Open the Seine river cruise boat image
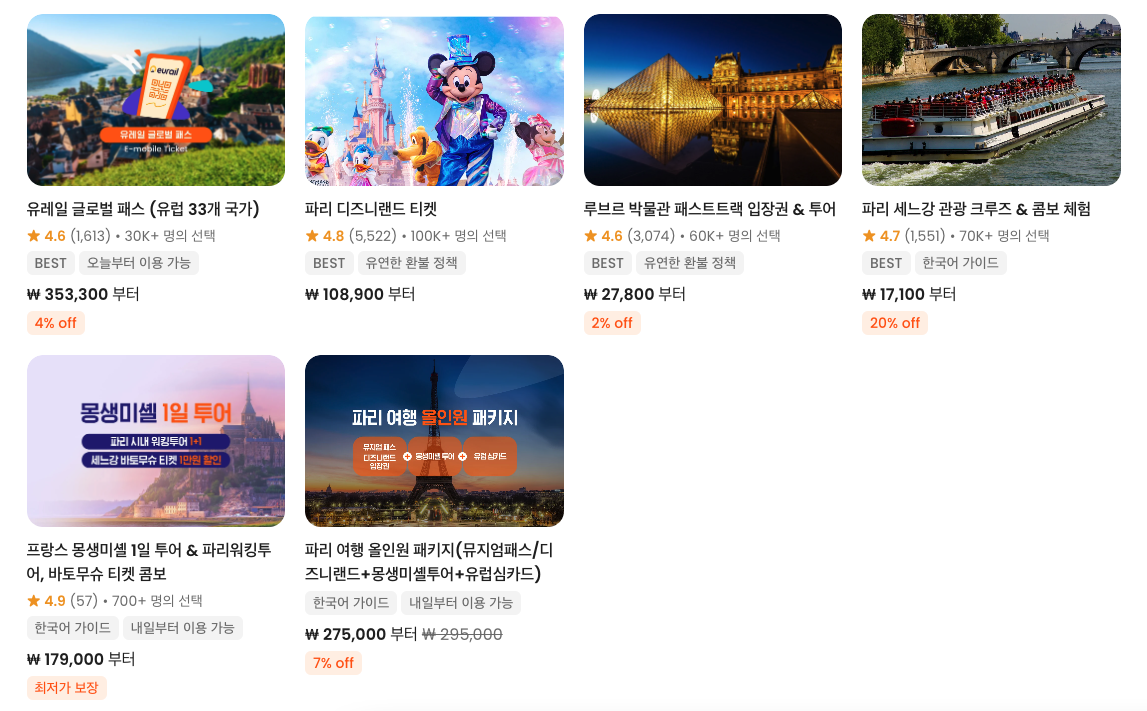The image size is (1147, 711). tap(991, 100)
